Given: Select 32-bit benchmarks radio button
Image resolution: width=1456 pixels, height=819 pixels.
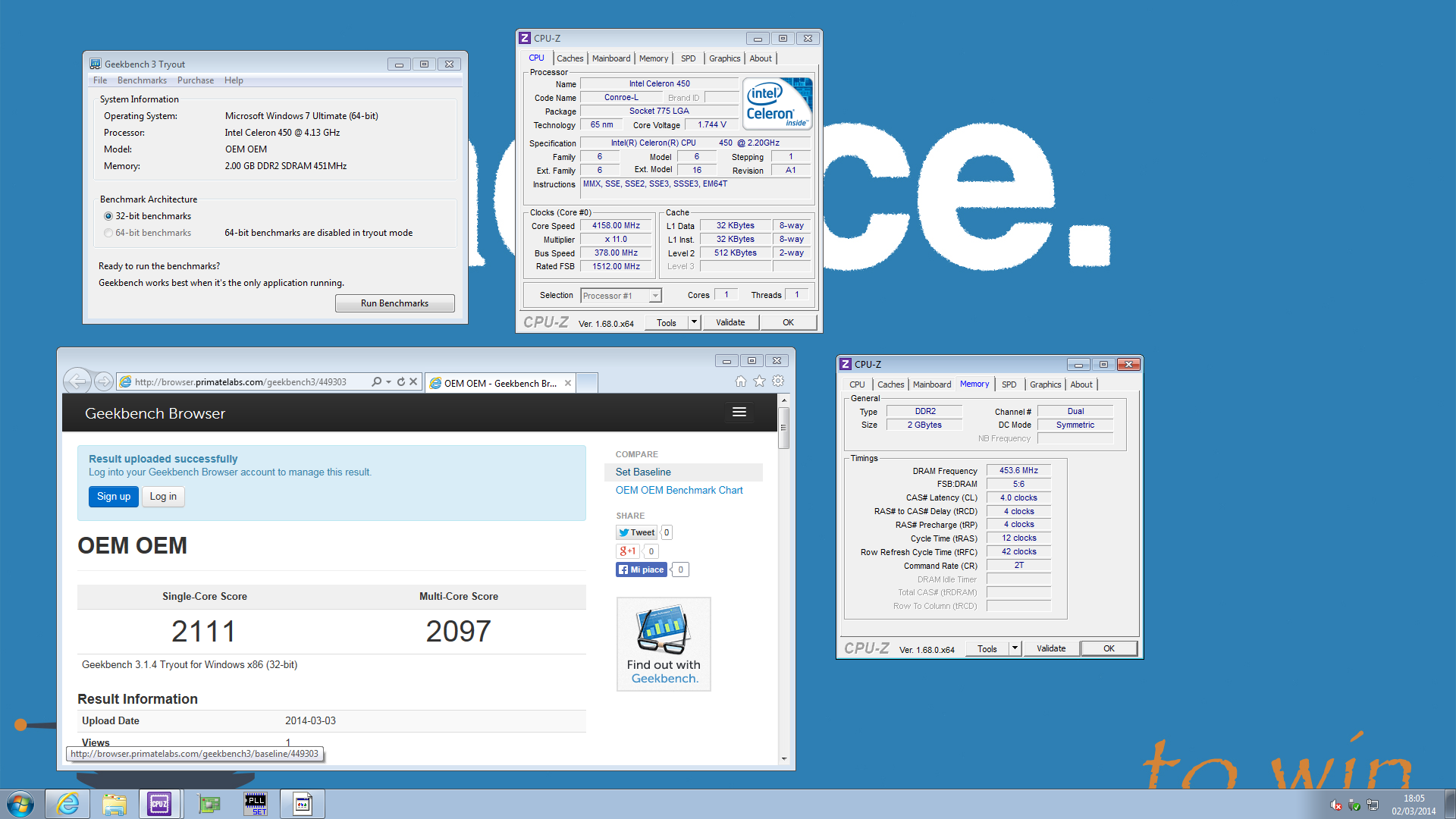Looking at the screenshot, I should [x=108, y=216].
